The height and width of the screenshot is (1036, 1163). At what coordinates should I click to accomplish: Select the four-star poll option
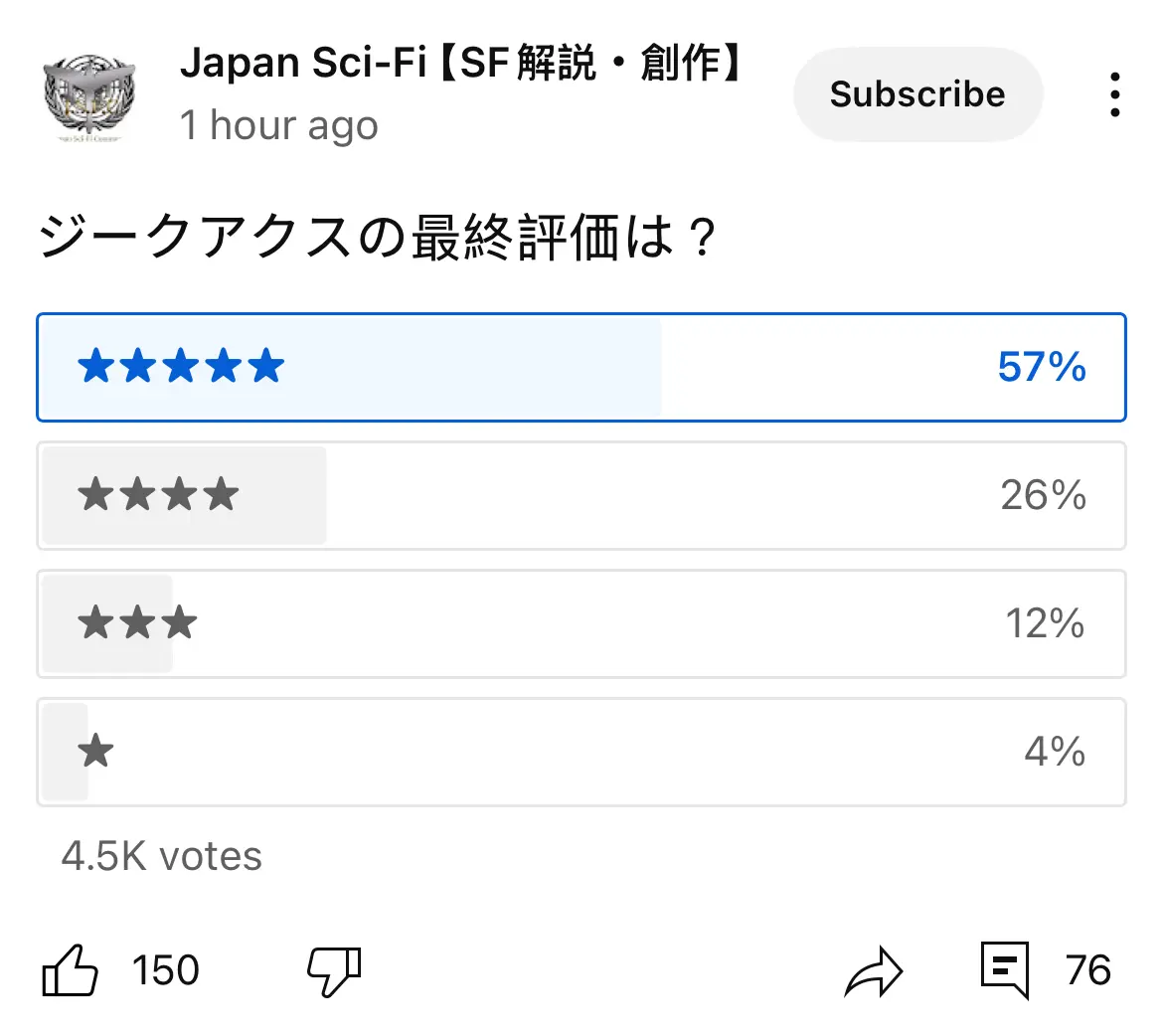click(x=581, y=496)
